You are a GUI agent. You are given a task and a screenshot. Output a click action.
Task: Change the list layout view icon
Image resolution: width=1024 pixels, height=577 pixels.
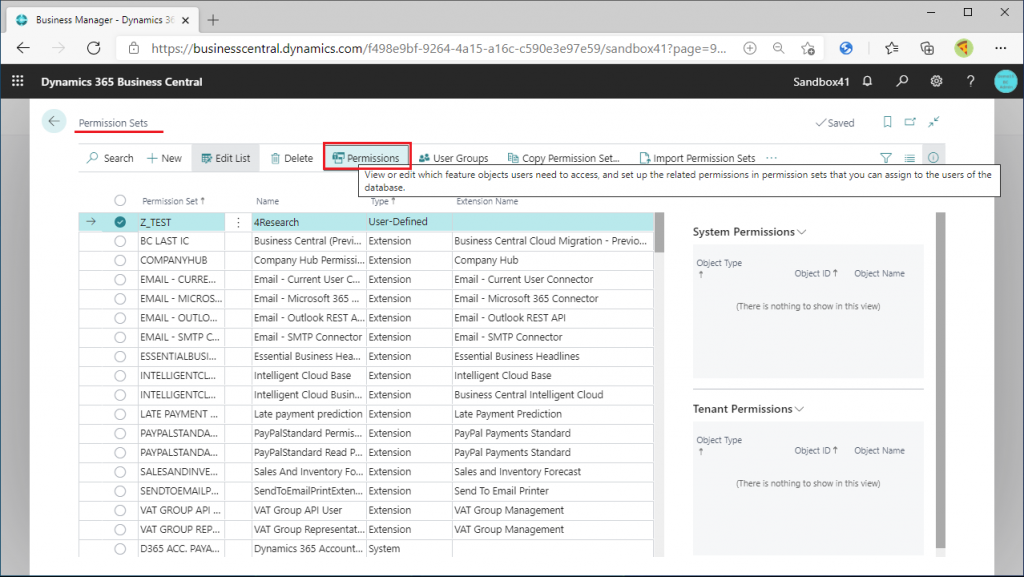(x=909, y=157)
